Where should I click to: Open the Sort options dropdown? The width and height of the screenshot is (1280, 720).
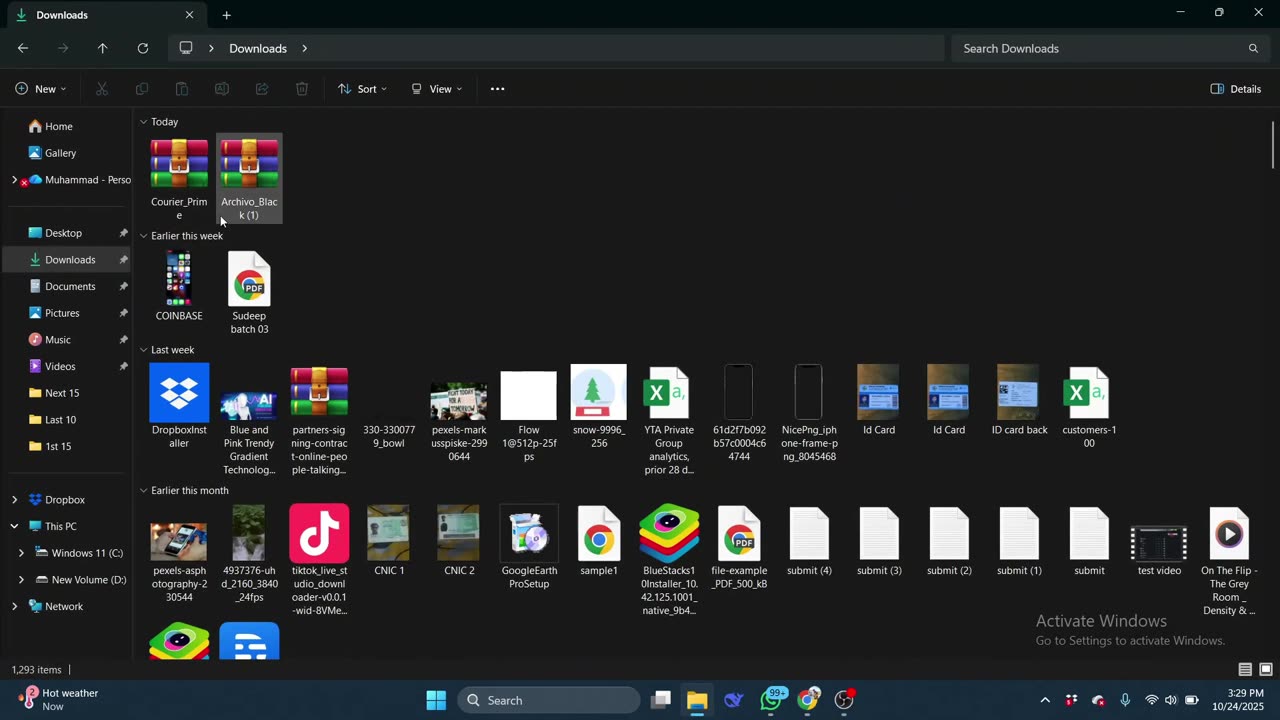point(362,89)
